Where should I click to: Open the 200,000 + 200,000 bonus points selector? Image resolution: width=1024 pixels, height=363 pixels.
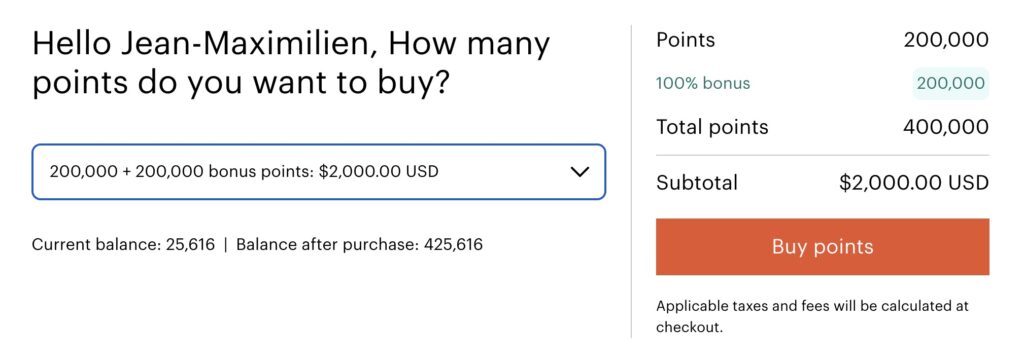[x=319, y=172]
